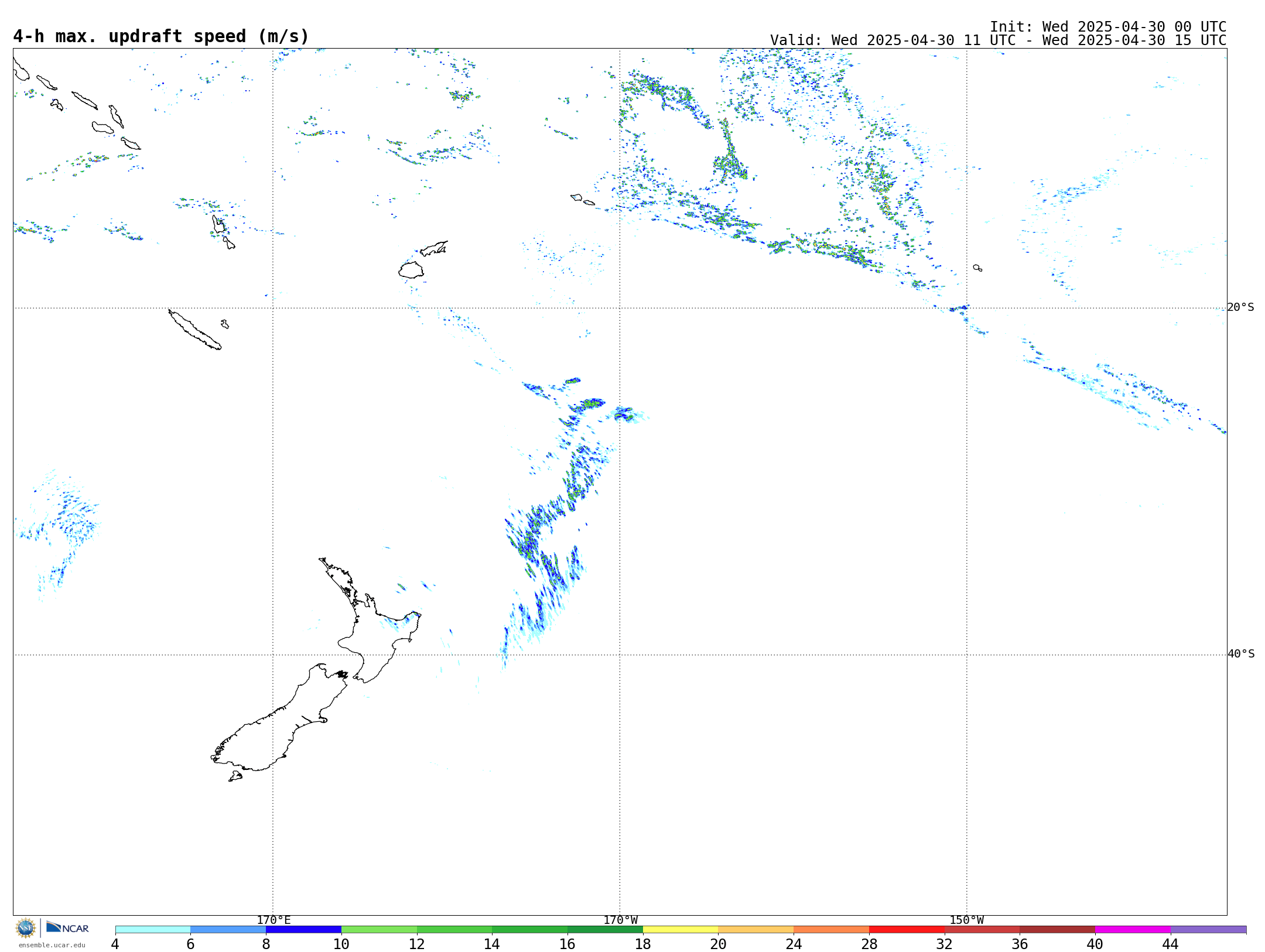Pick the yellow 18-20 colorbar swatch
The image size is (1265, 952).
(x=681, y=930)
